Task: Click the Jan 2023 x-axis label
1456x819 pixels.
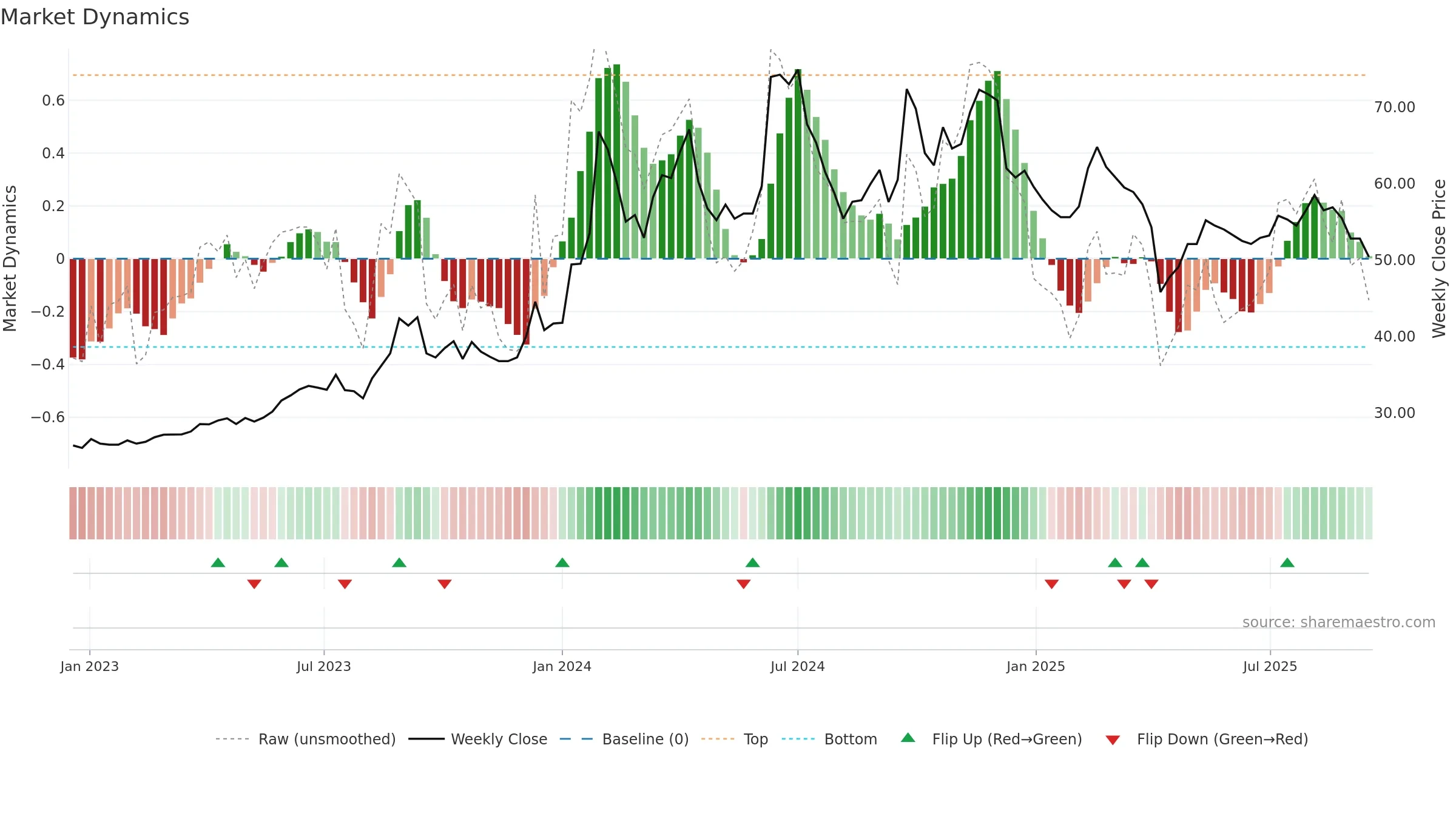Action: coord(90,666)
